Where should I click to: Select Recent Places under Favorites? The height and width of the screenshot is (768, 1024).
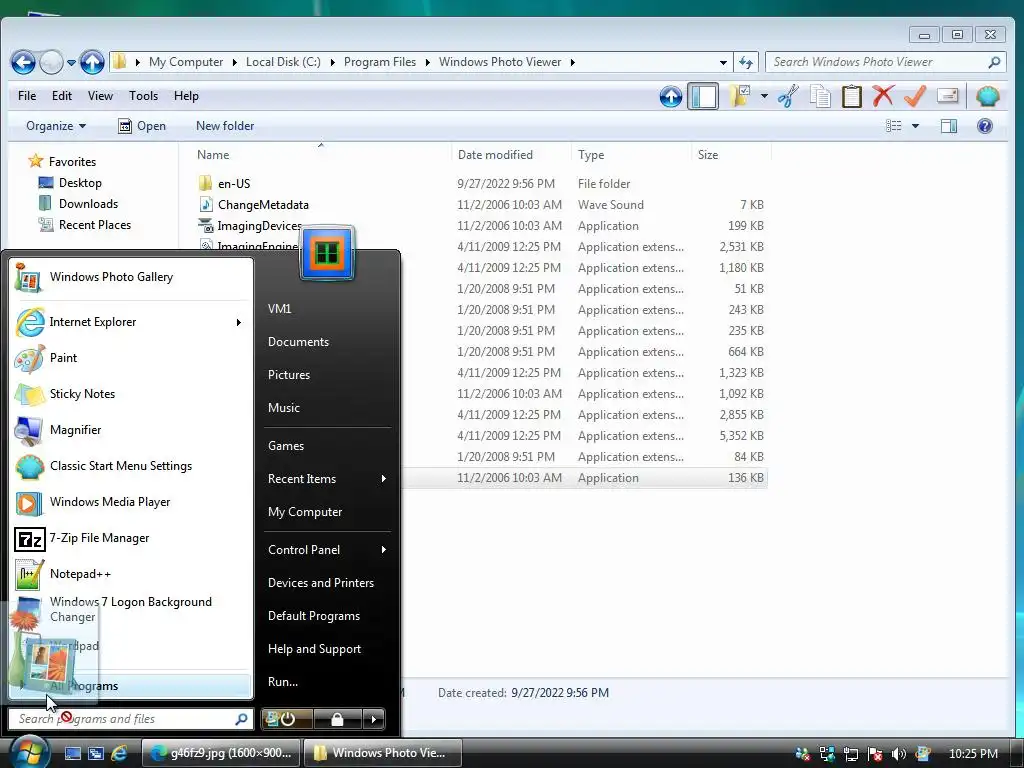[85, 225]
